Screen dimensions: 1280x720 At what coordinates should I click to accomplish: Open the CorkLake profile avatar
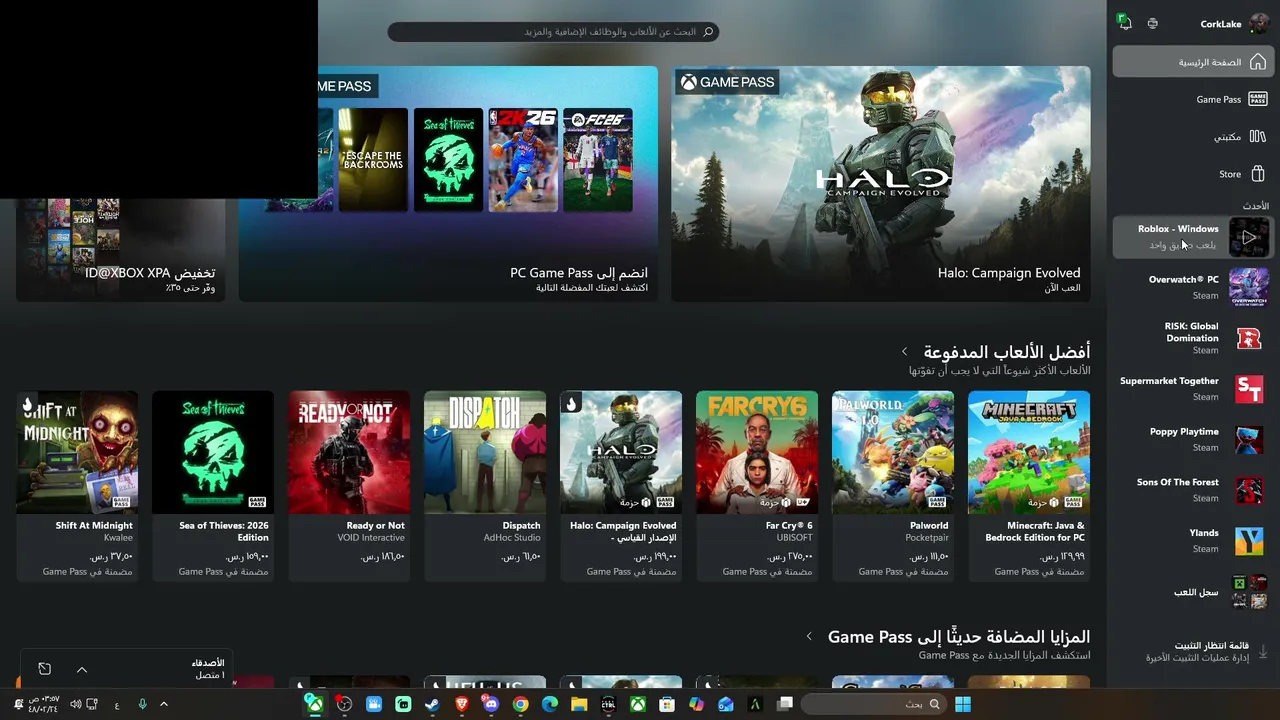(1259, 24)
